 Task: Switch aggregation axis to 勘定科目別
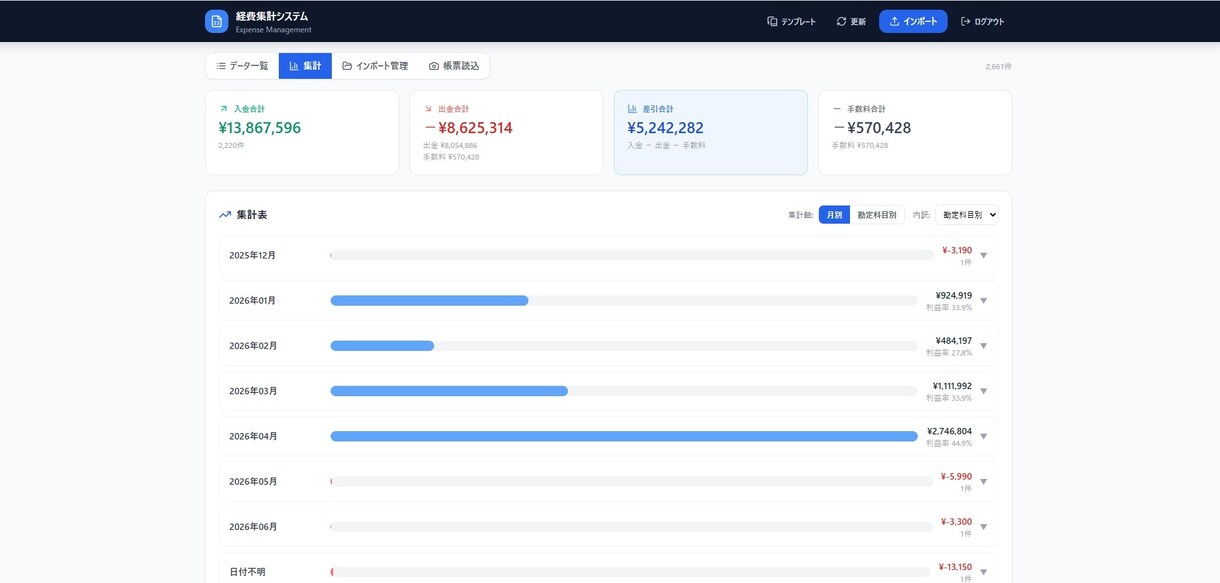pyautogui.click(x=877, y=215)
